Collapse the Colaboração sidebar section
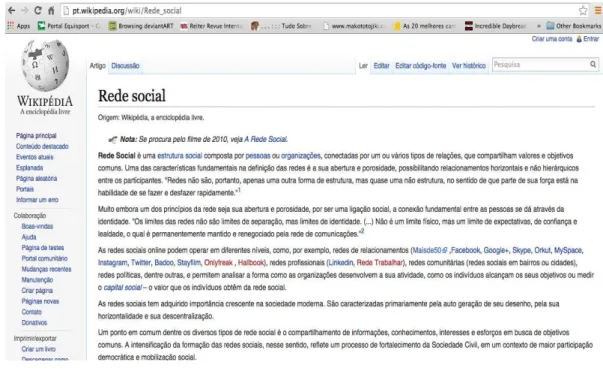 pyautogui.click(x=30, y=216)
